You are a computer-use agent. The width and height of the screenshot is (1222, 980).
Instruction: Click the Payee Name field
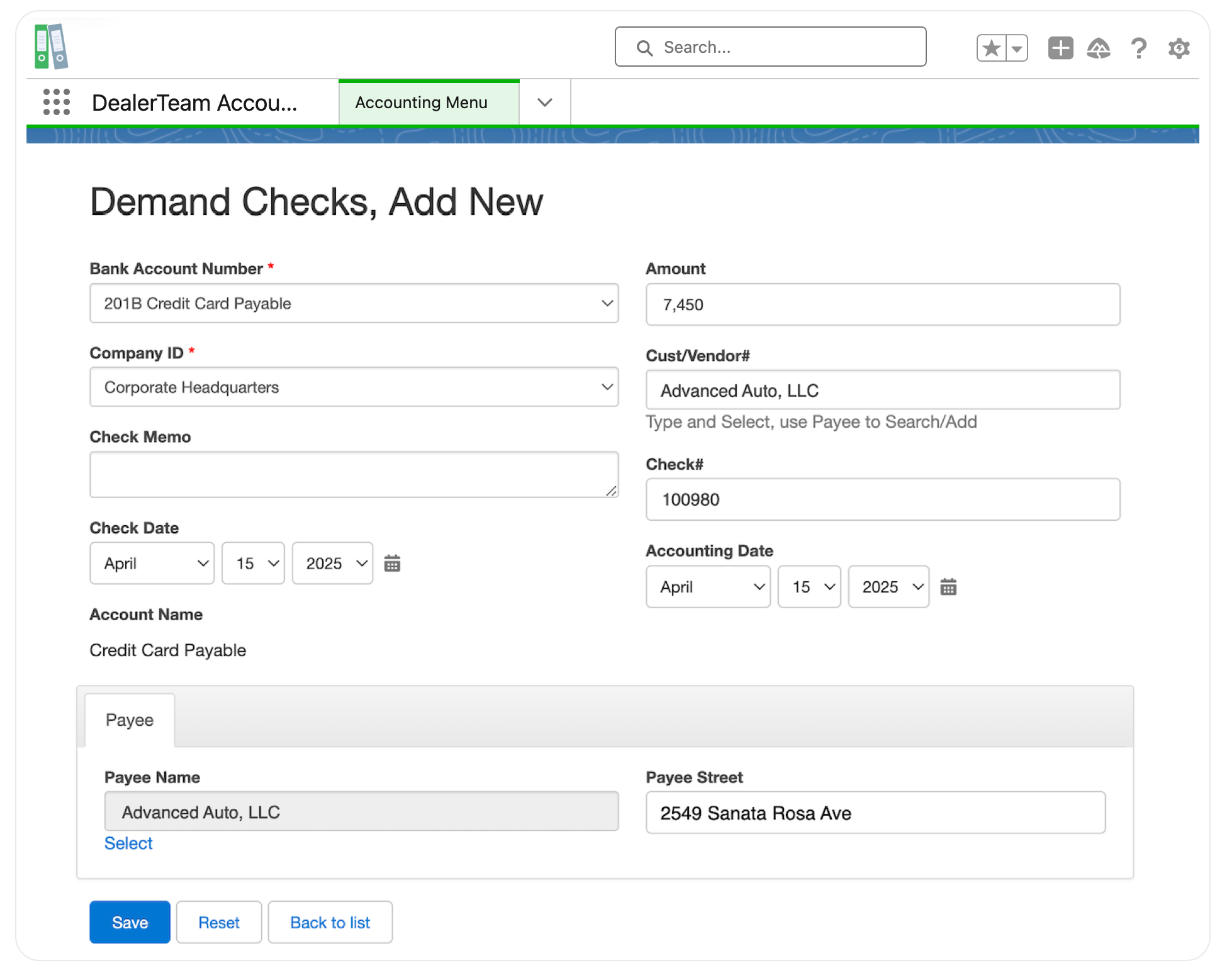click(361, 811)
